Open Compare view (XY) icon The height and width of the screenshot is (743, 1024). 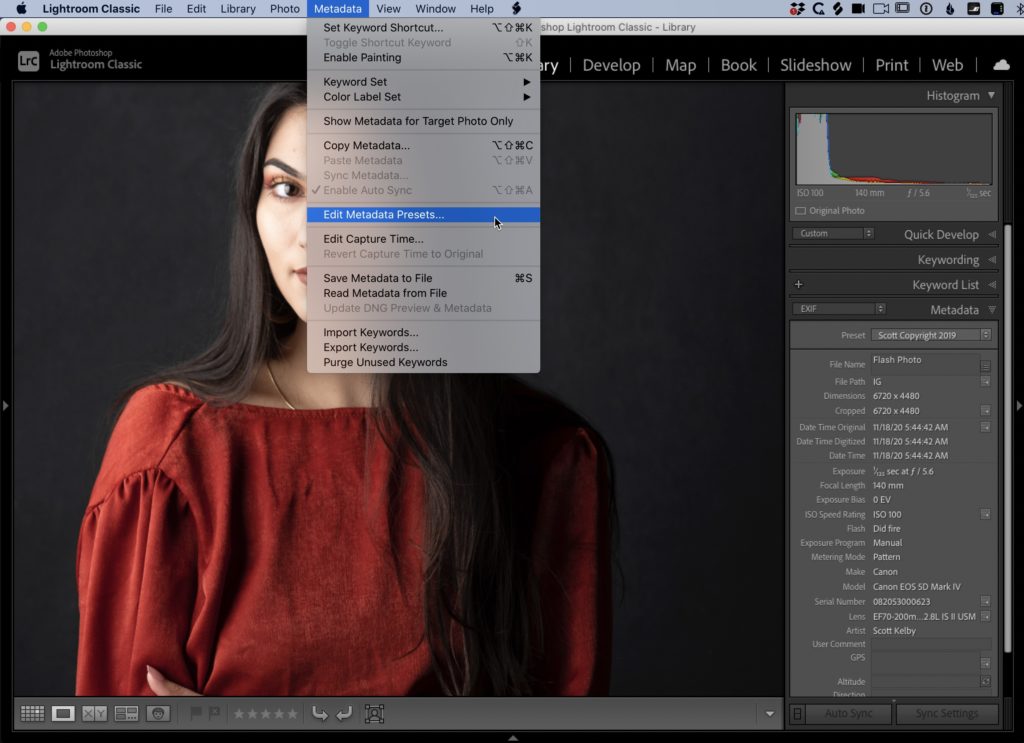(94, 713)
